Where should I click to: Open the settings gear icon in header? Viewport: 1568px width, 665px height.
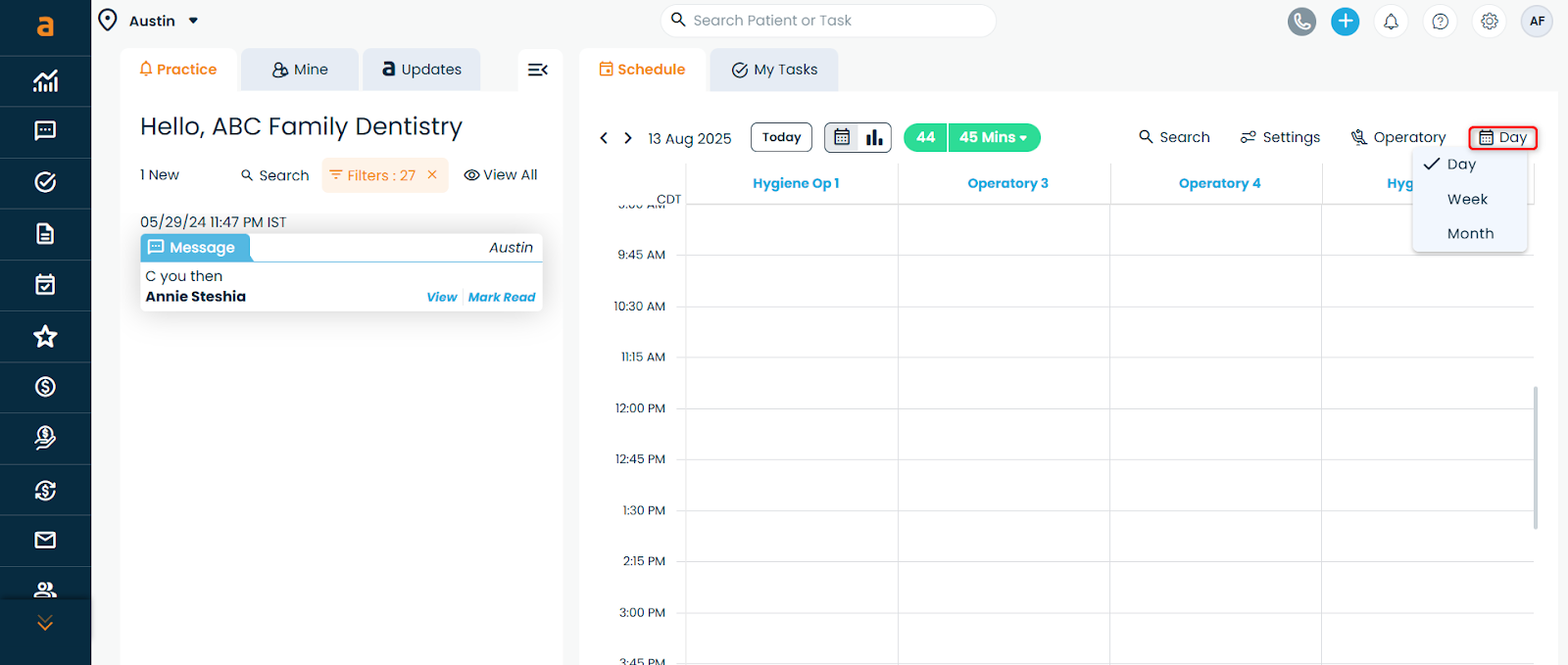pos(1489,21)
